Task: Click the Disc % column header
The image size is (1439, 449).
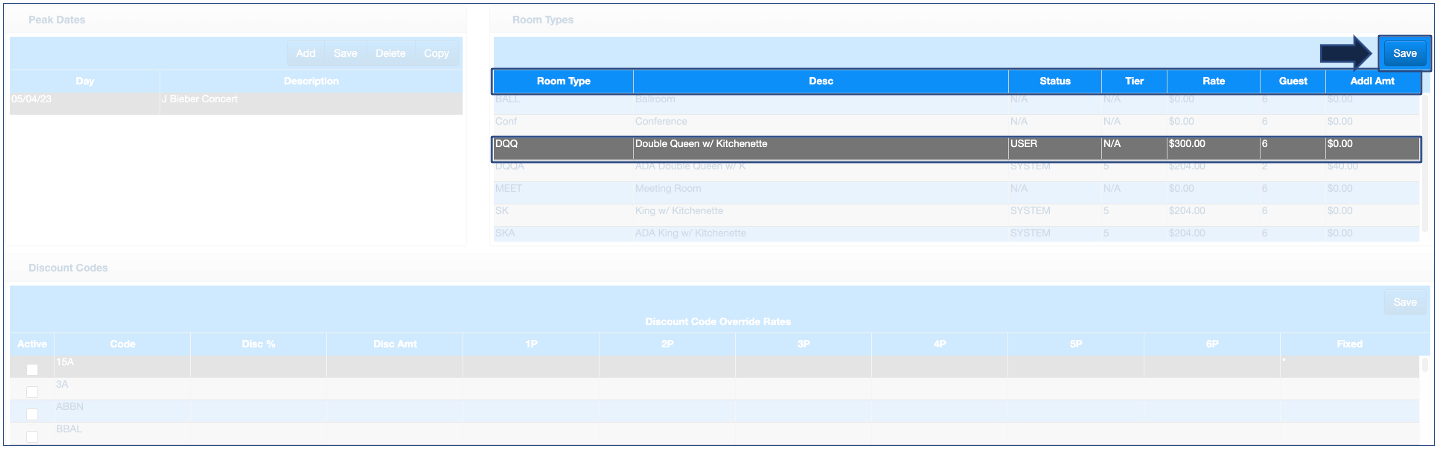Action: [x=258, y=344]
